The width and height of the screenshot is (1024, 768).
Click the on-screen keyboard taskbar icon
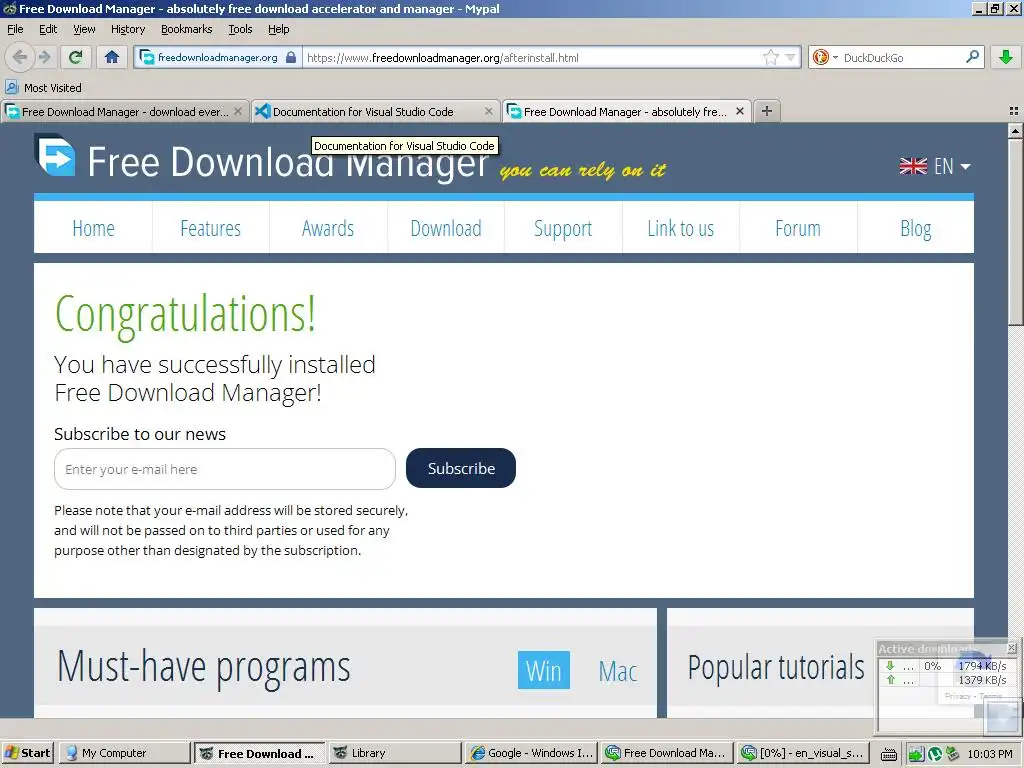pos(889,754)
